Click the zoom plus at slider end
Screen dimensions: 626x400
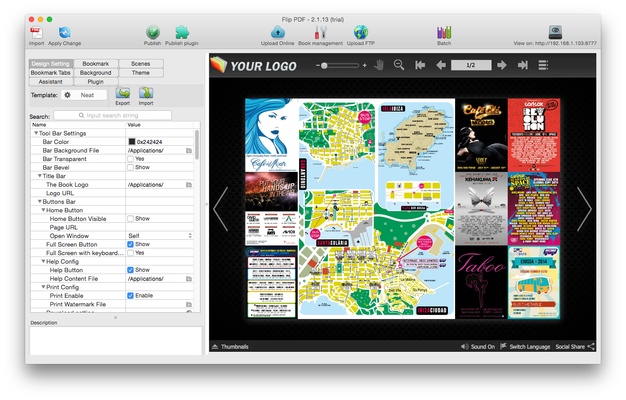365,65
